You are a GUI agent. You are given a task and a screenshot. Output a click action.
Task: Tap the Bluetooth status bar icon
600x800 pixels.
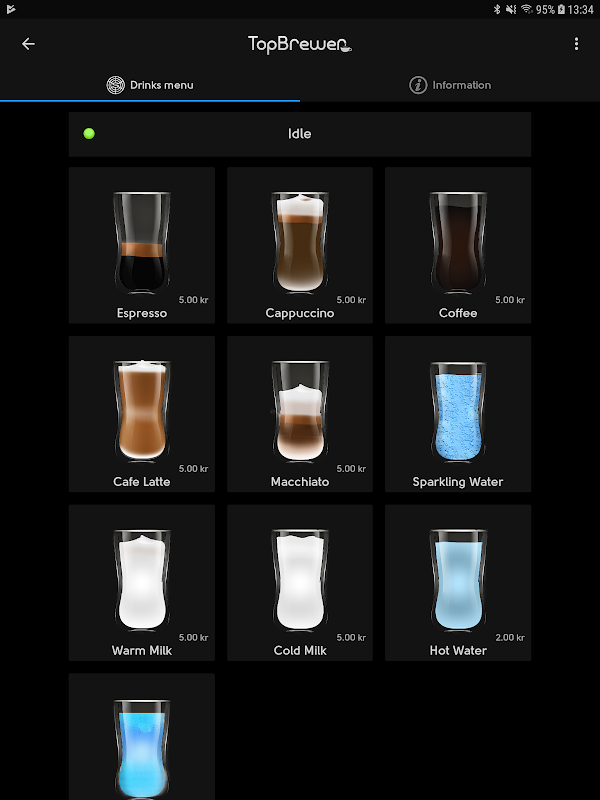496,9
